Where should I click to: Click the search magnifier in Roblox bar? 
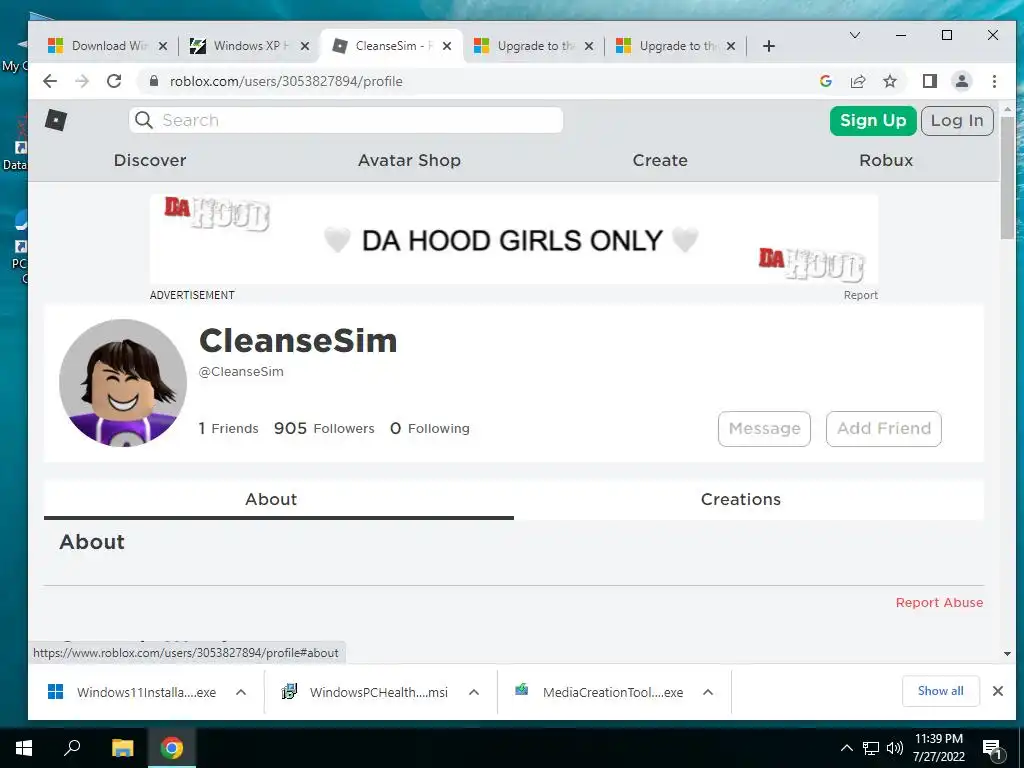(x=144, y=120)
